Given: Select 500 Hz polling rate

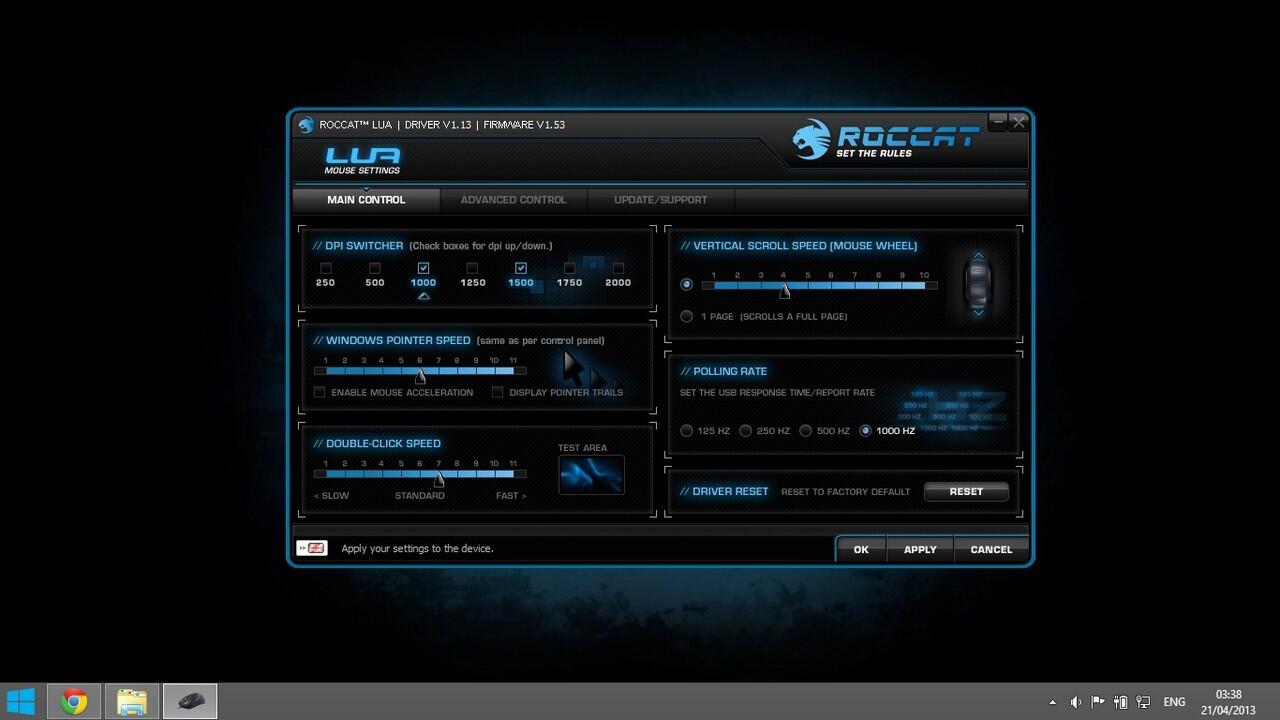Looking at the screenshot, I should pos(805,431).
